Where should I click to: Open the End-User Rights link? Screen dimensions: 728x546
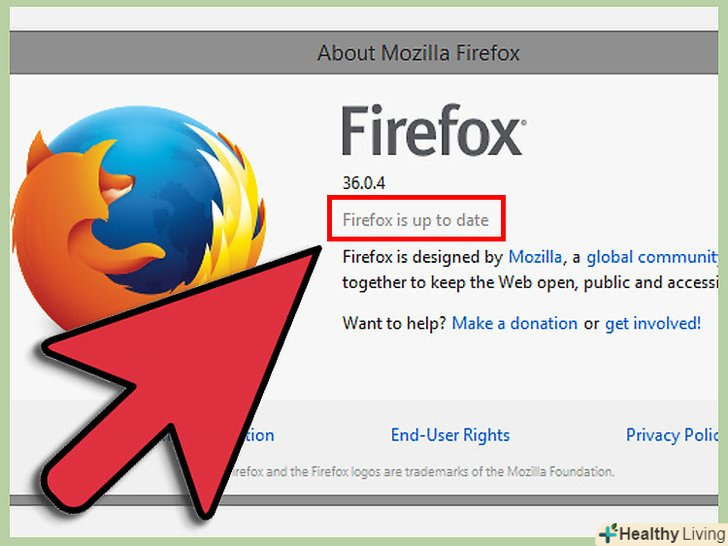450,435
